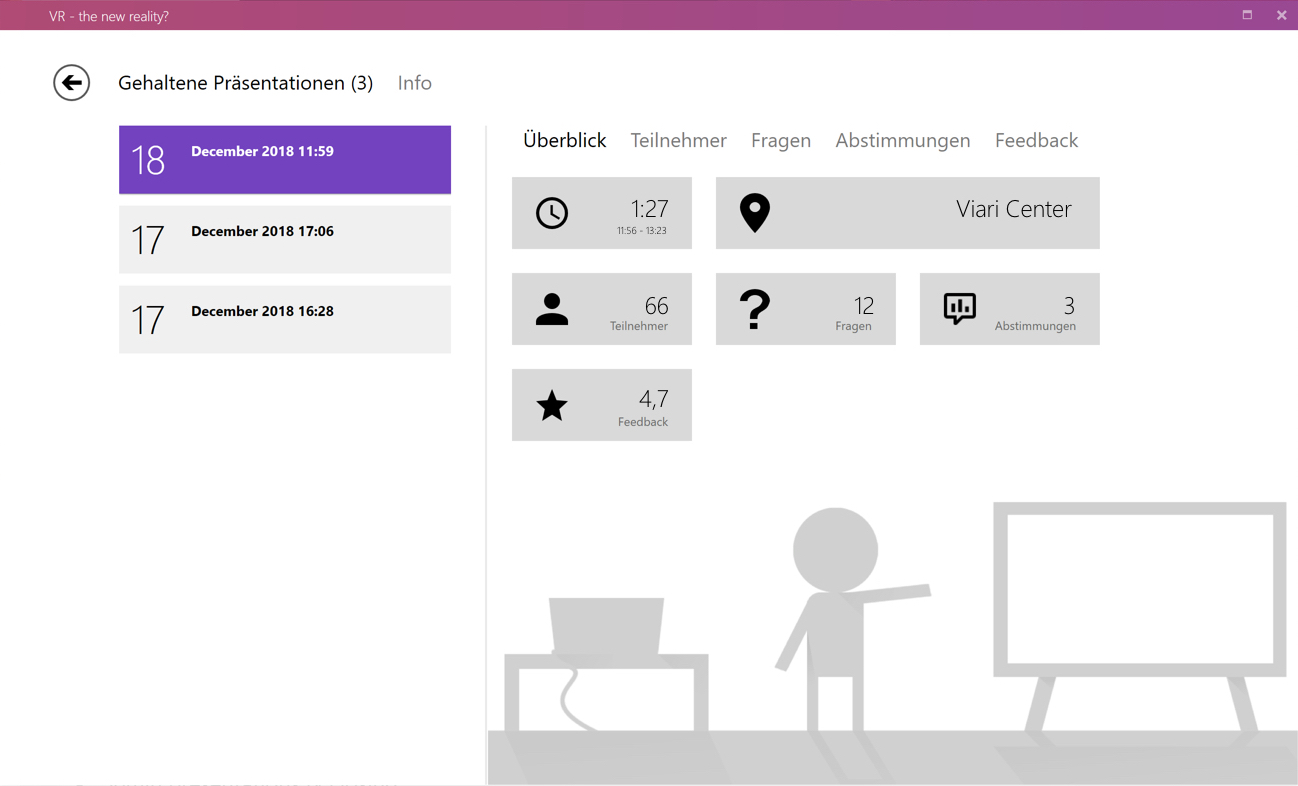Click the poll chart Abstimmungen icon
1298x786 pixels.
(x=959, y=309)
